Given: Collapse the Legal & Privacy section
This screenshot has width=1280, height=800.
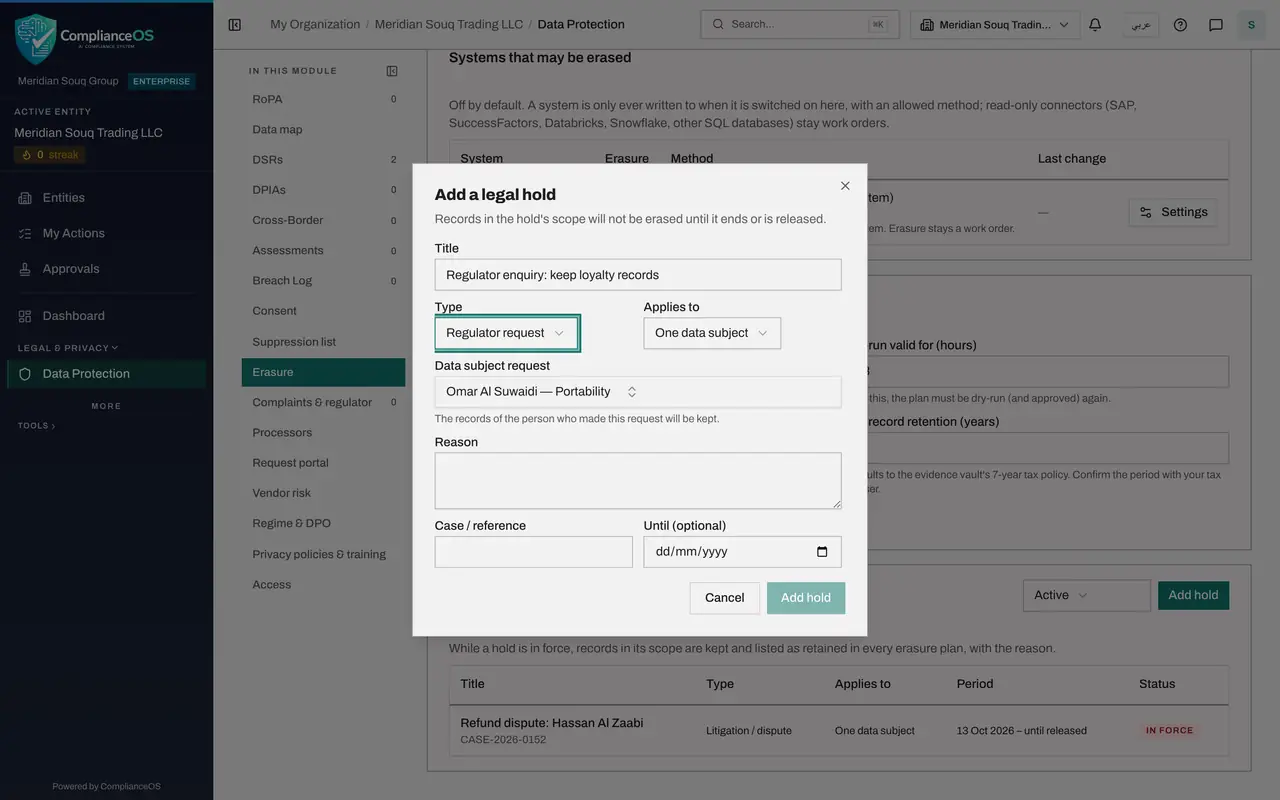Looking at the screenshot, I should click(x=68, y=348).
